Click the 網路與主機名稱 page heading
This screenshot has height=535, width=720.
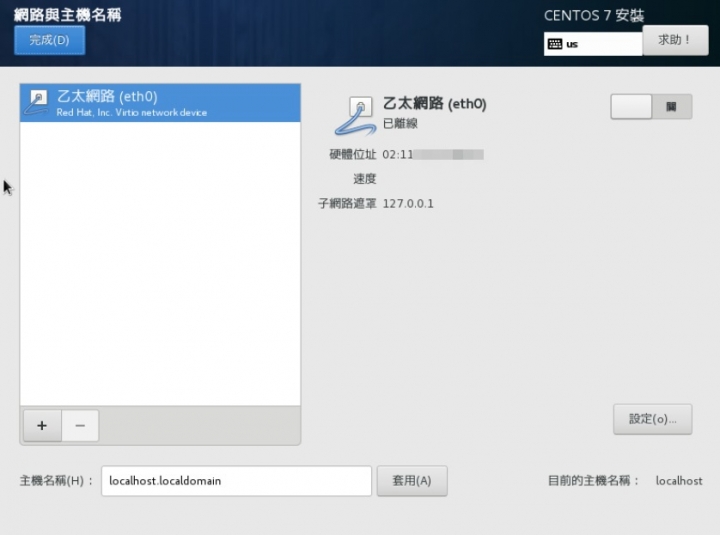coord(68,15)
